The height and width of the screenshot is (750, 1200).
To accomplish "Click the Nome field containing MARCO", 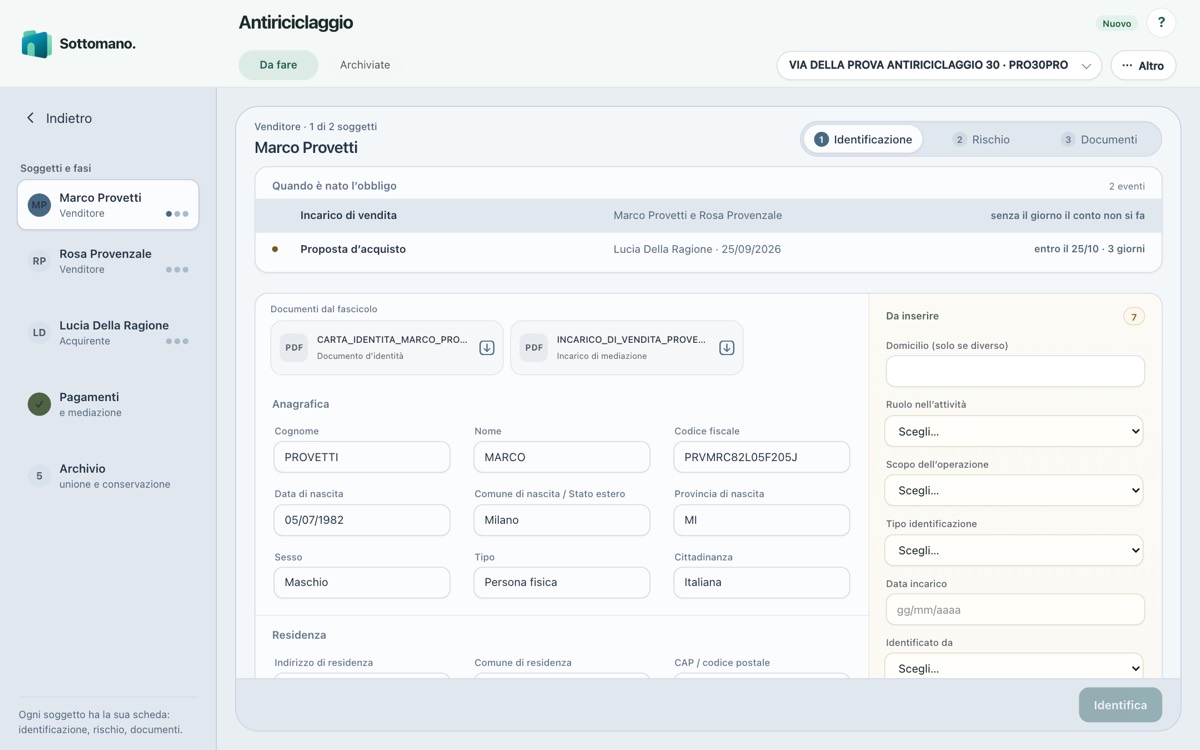I will (562, 457).
